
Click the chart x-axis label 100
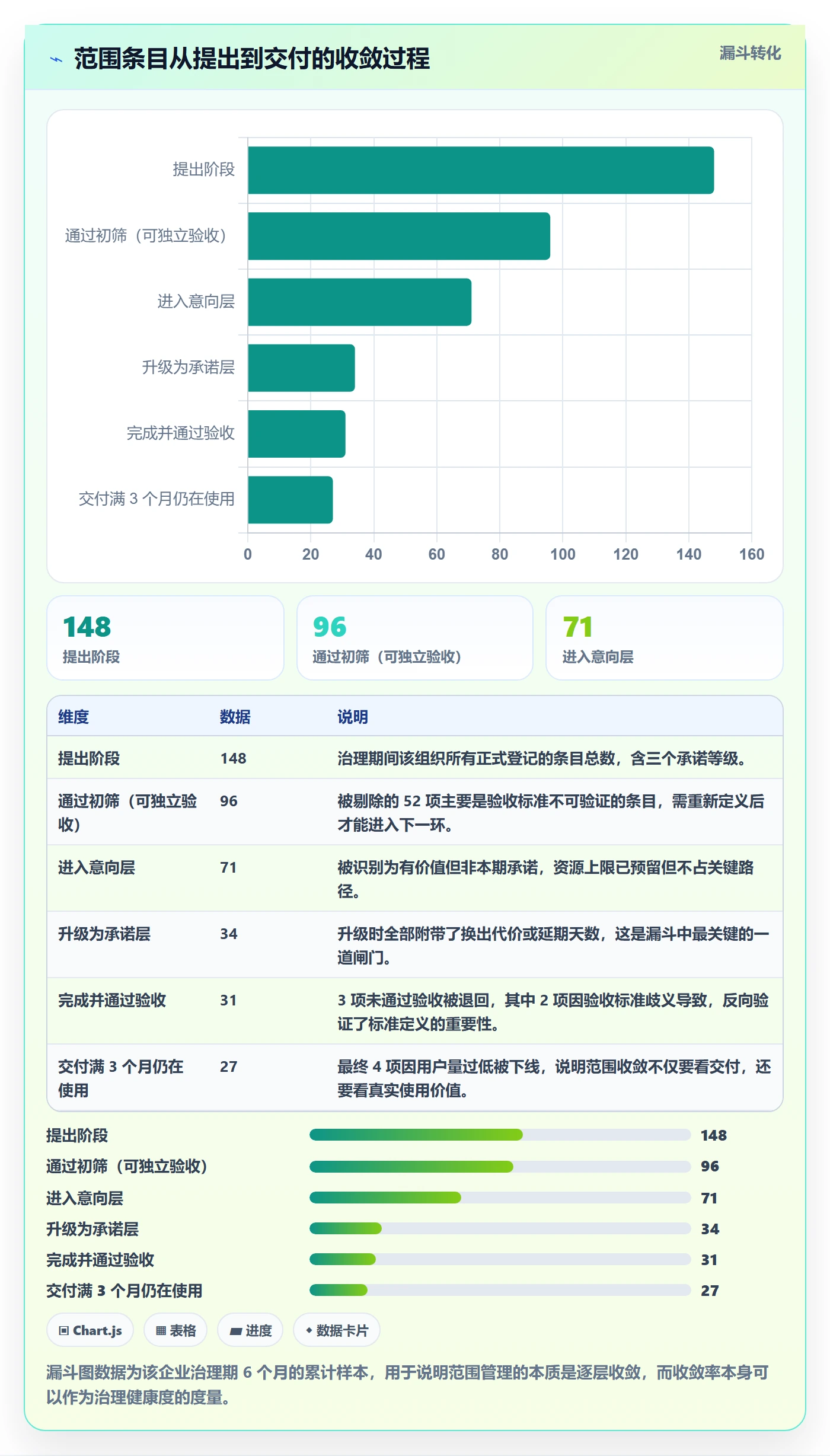[563, 554]
